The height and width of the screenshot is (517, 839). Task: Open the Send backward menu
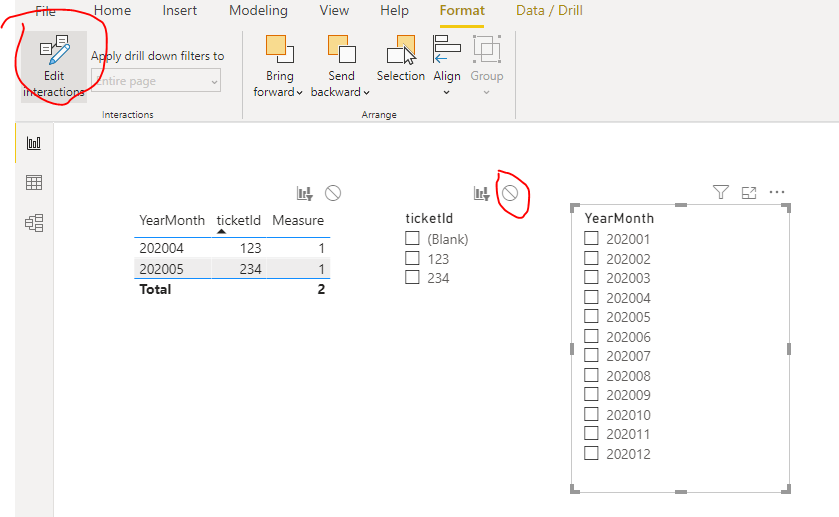tap(340, 66)
